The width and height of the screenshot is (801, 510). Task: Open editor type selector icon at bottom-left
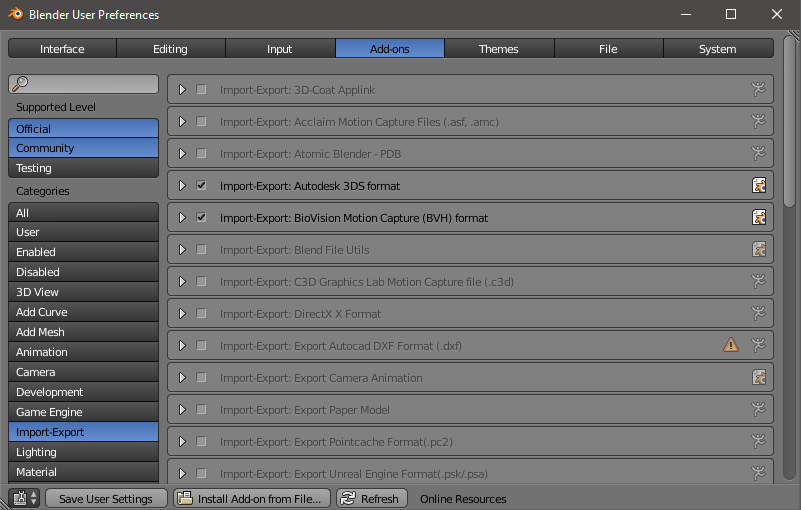point(24,498)
